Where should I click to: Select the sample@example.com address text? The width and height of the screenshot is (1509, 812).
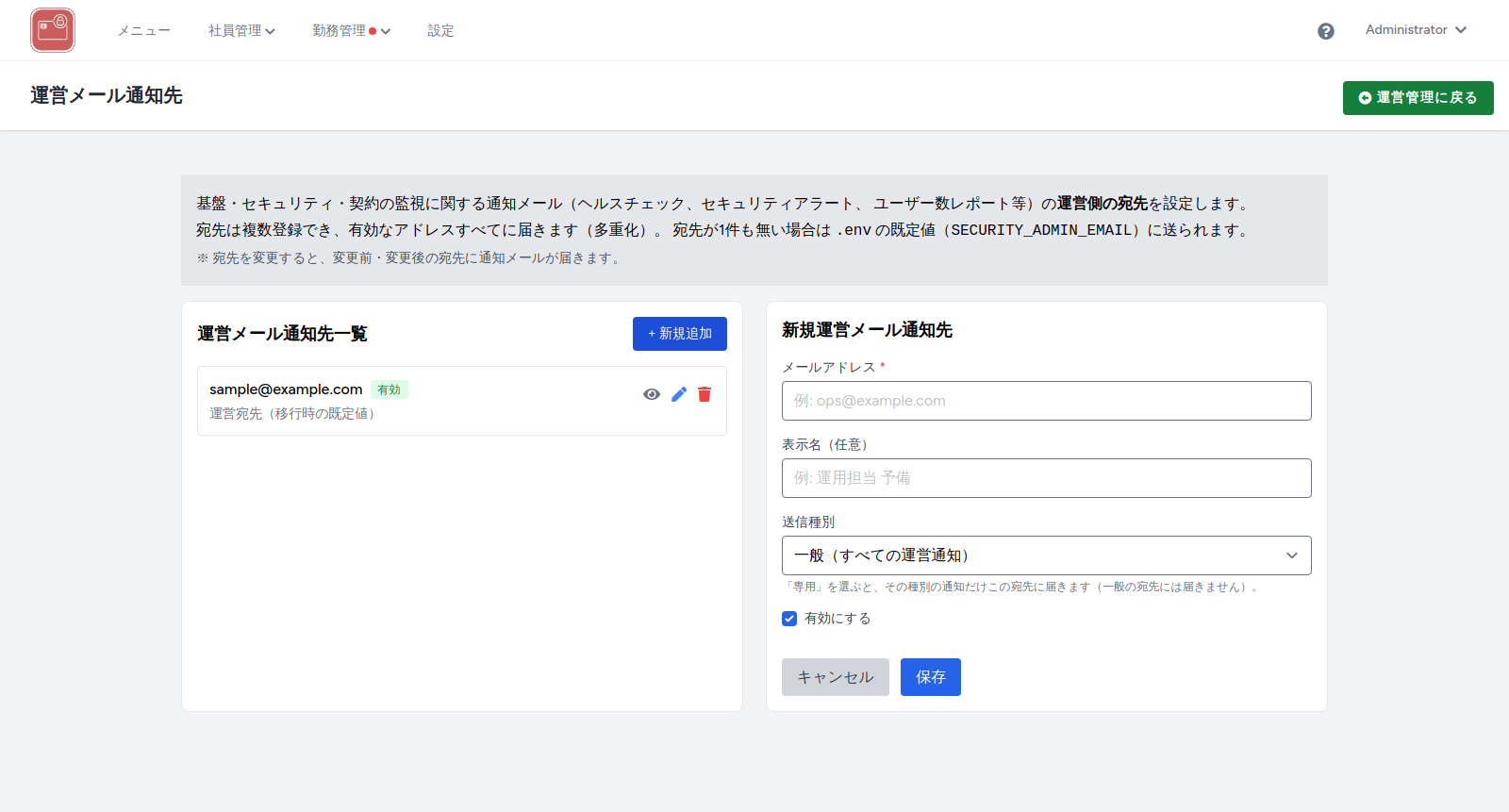(x=286, y=389)
